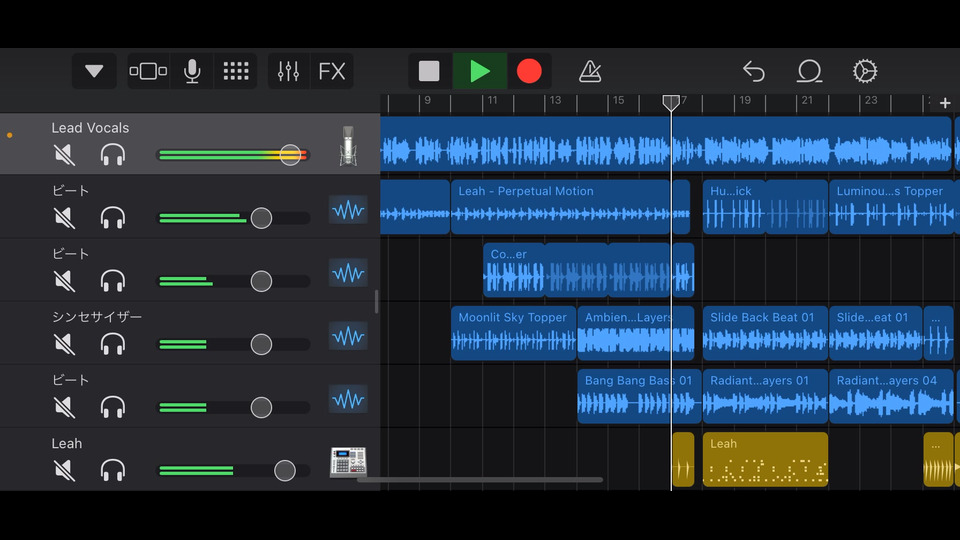The width and height of the screenshot is (960, 540).
Task: Mute the Lead Vocals track
Action: (x=64, y=155)
